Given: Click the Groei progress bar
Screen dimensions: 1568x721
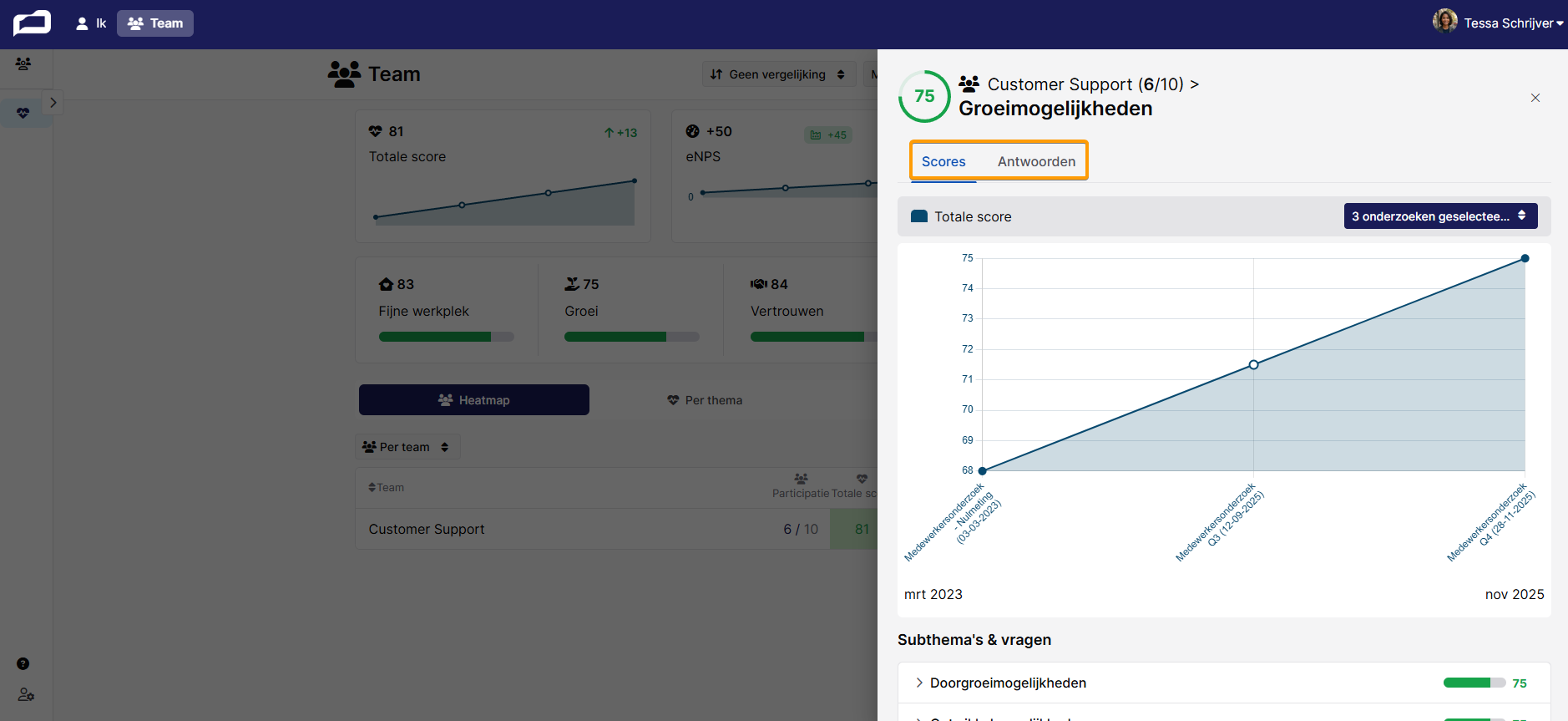Looking at the screenshot, I should pos(632,337).
